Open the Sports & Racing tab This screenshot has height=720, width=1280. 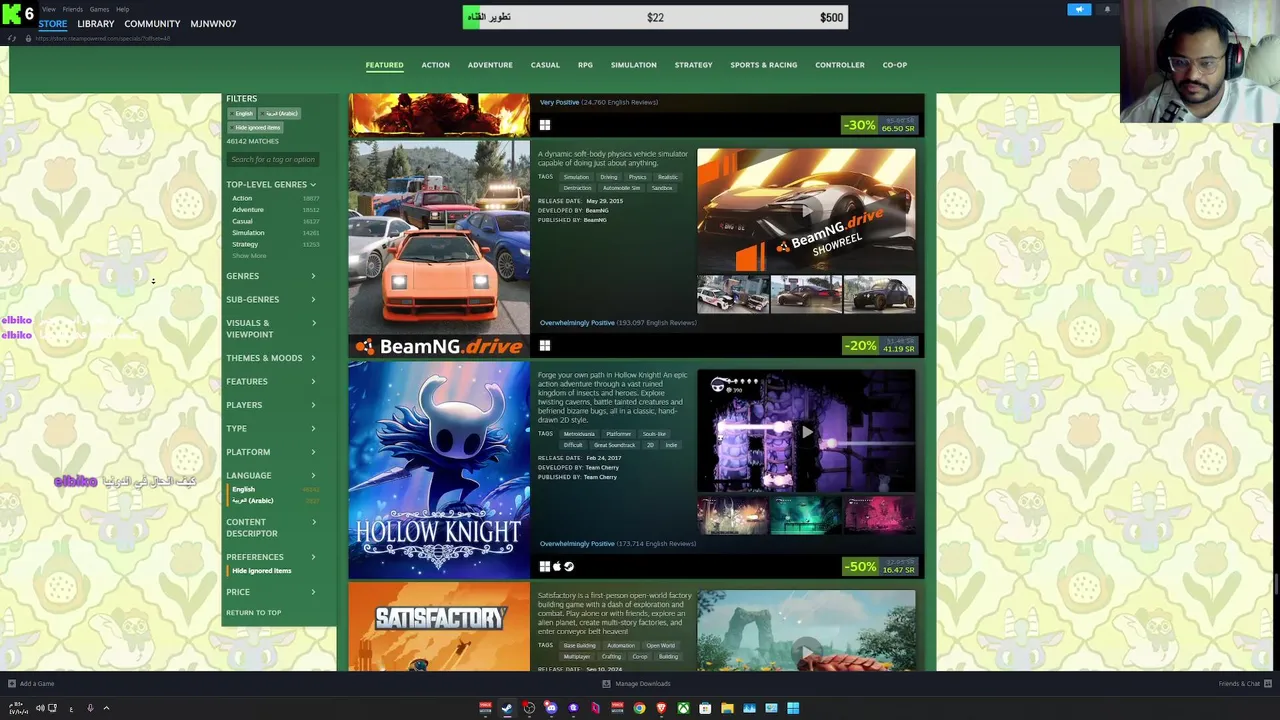pyautogui.click(x=763, y=65)
